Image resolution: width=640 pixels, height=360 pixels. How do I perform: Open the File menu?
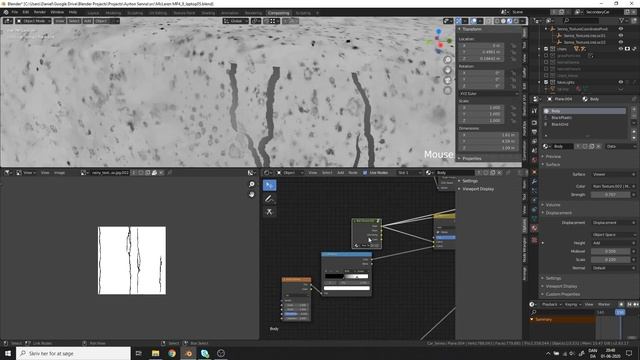(x=15, y=12)
